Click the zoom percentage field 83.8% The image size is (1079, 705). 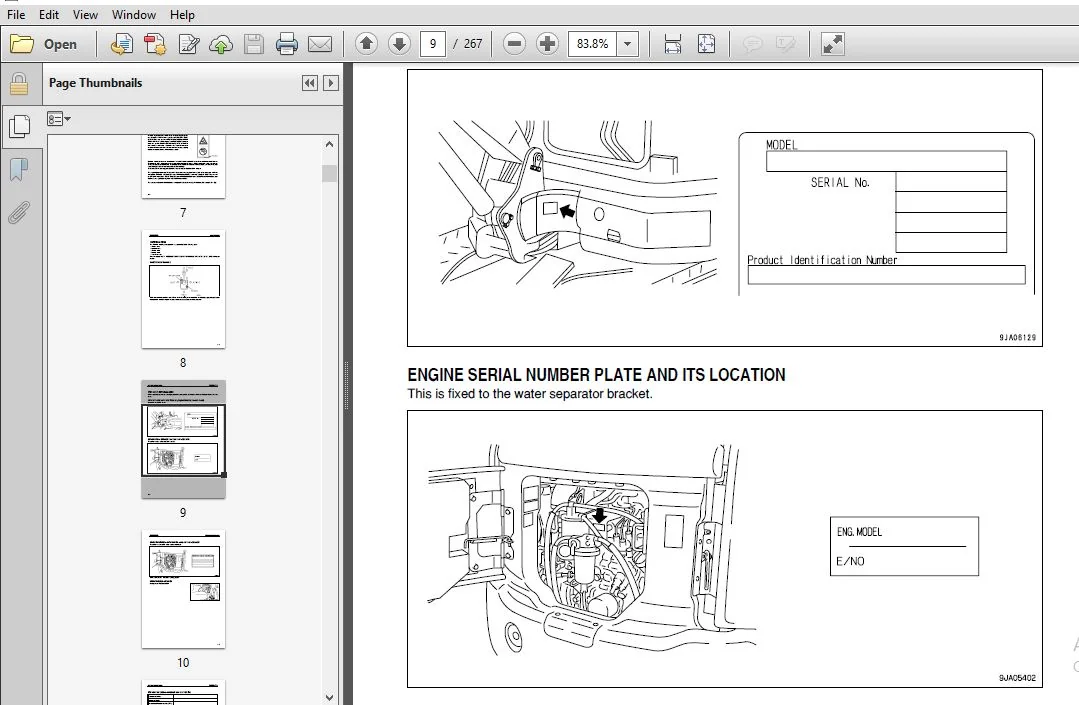[x=592, y=44]
